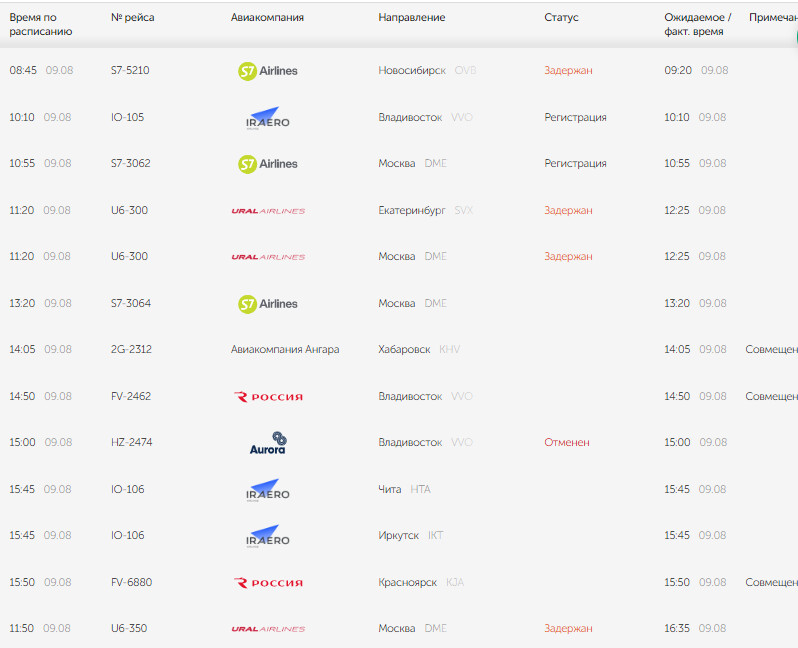Click 'Направление' column header
This screenshot has height=648, width=798.
(x=412, y=17)
